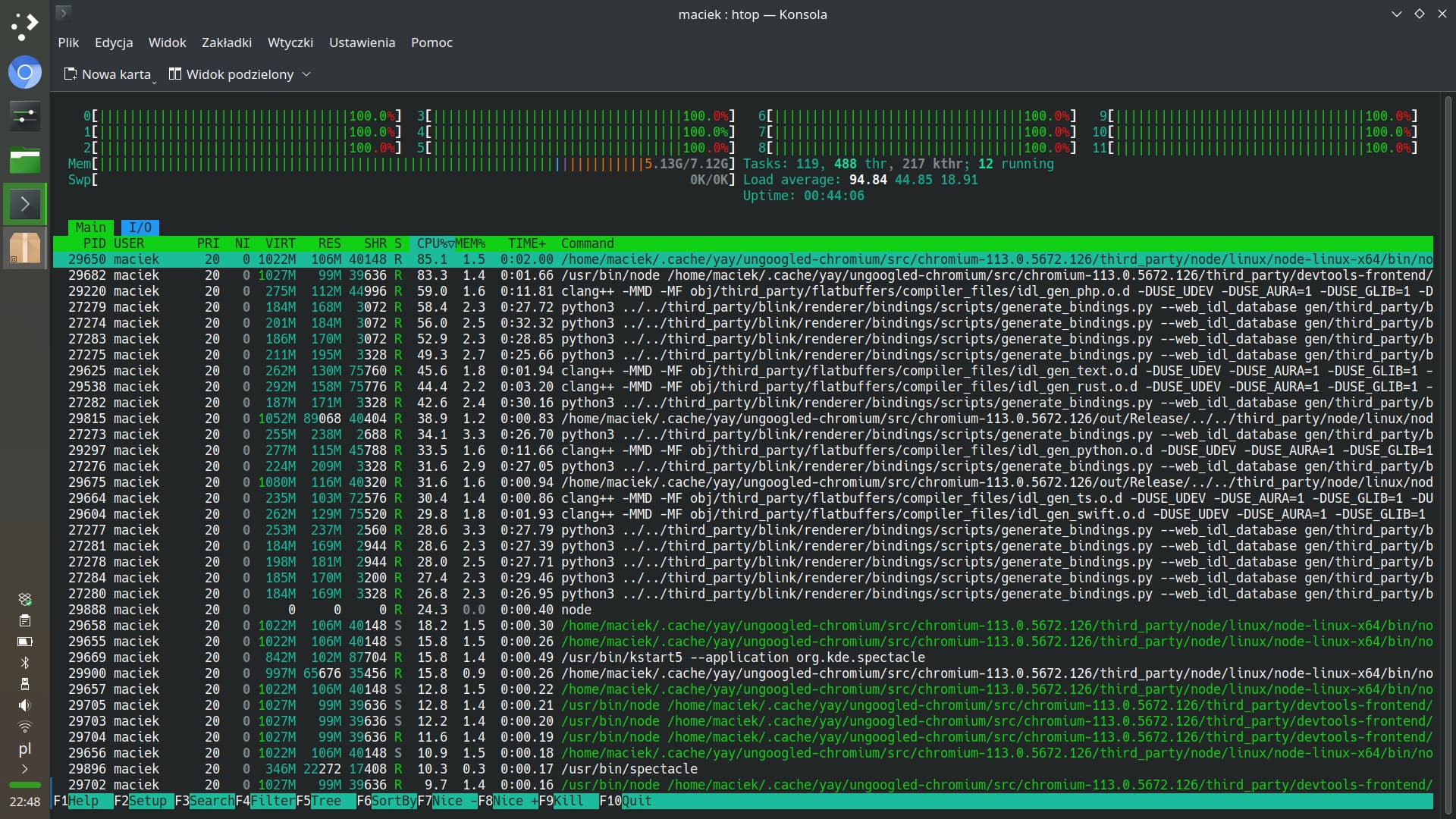The height and width of the screenshot is (819, 1456).
Task: Click F3 Search in htop footer
Action: pyautogui.click(x=205, y=801)
